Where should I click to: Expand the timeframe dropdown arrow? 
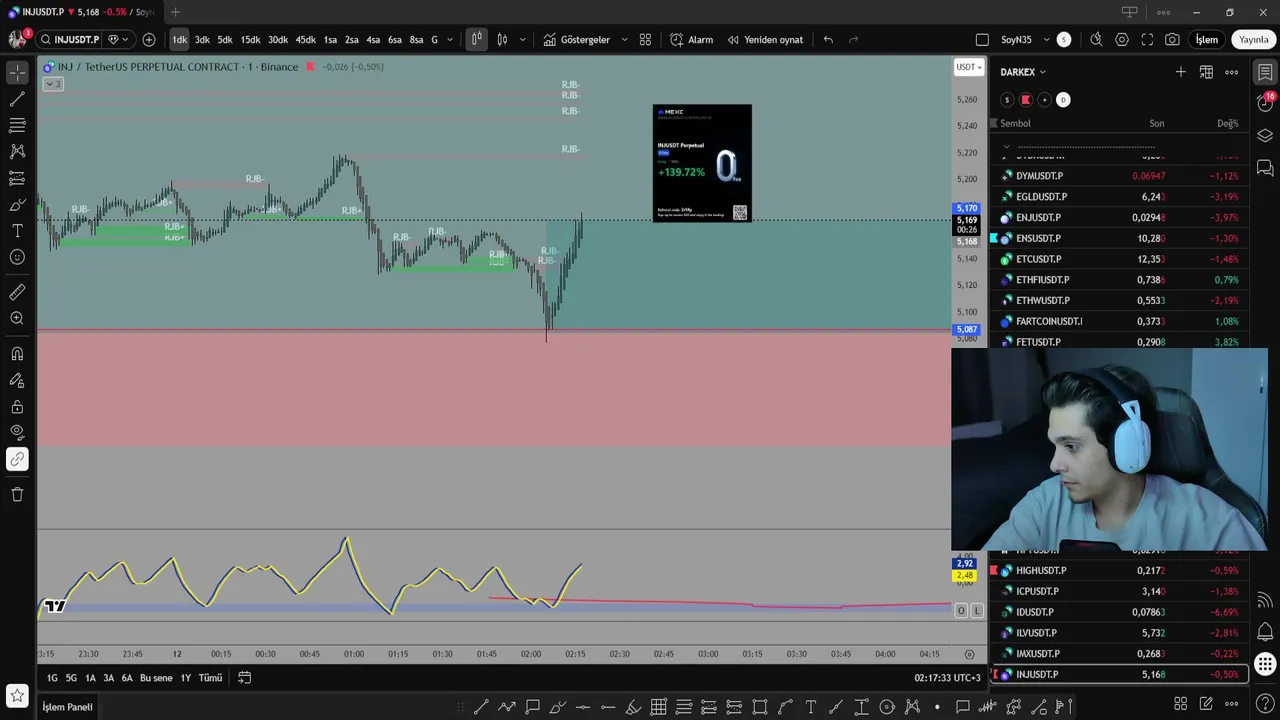pyautogui.click(x=450, y=40)
